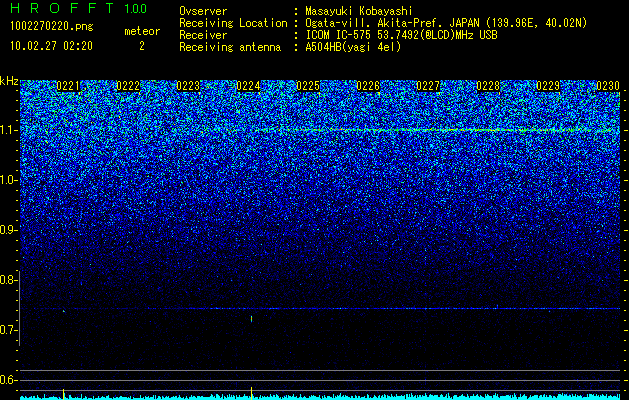This screenshot has width=629, height=400.
Task: Click the faint blue line near 0.75 kHz
Action: pyautogui.click(x=320, y=309)
